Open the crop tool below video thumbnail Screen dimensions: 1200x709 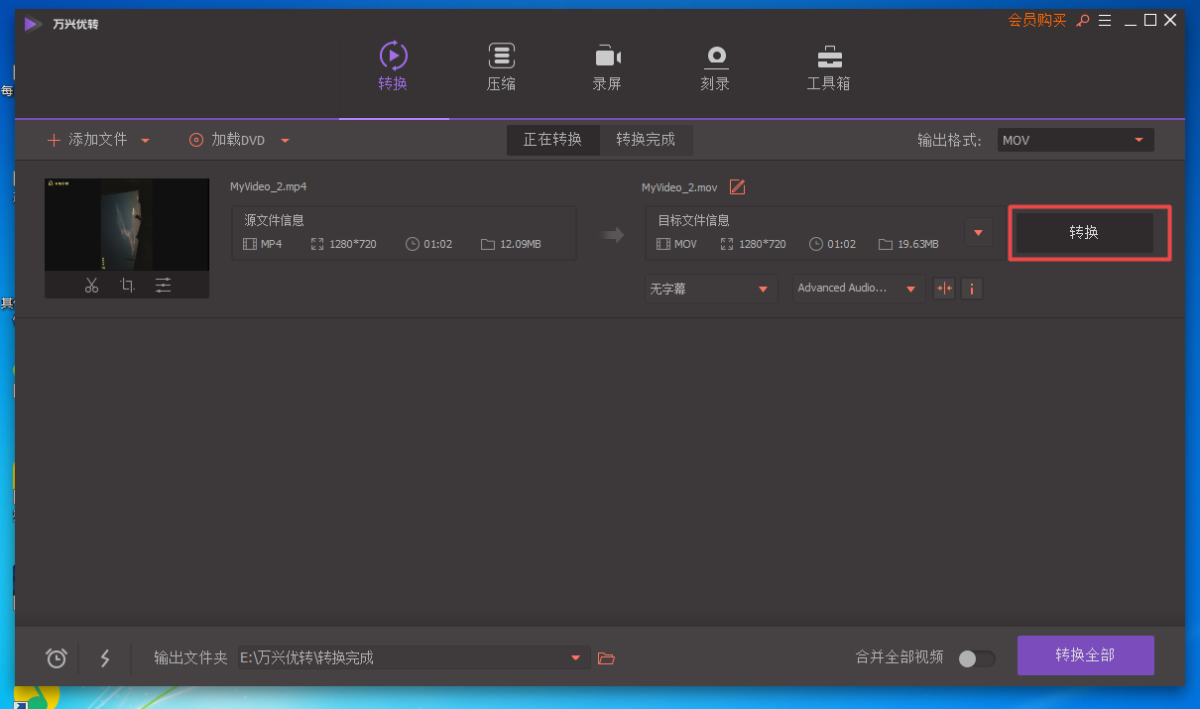pyautogui.click(x=127, y=285)
